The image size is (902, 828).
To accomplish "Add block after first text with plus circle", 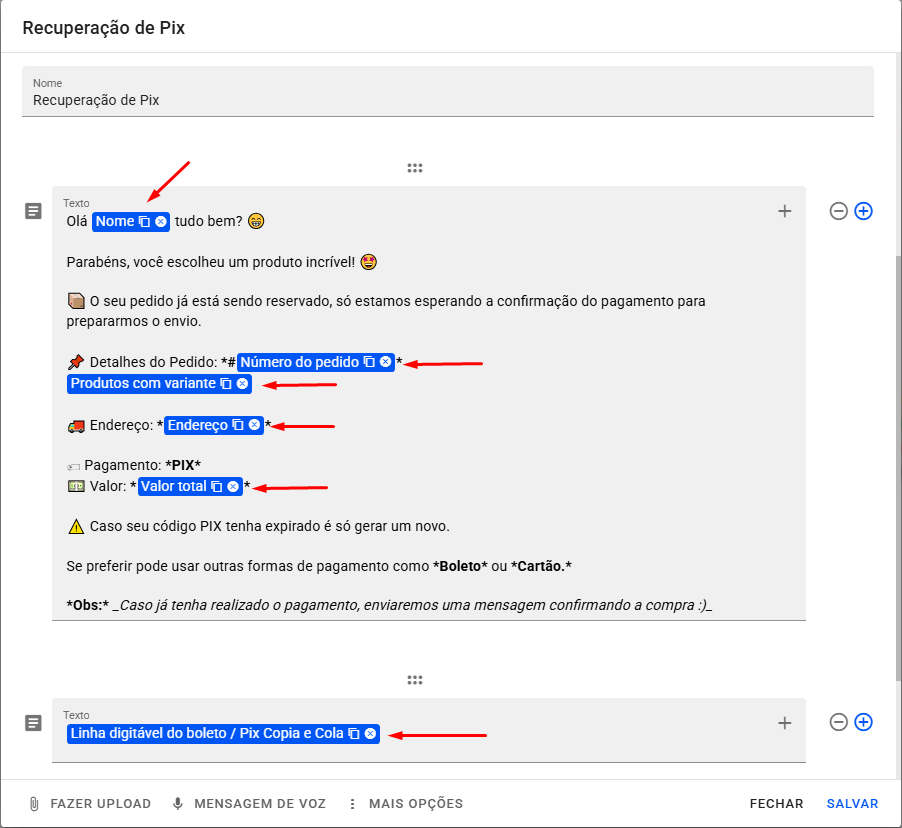I will pos(864,211).
